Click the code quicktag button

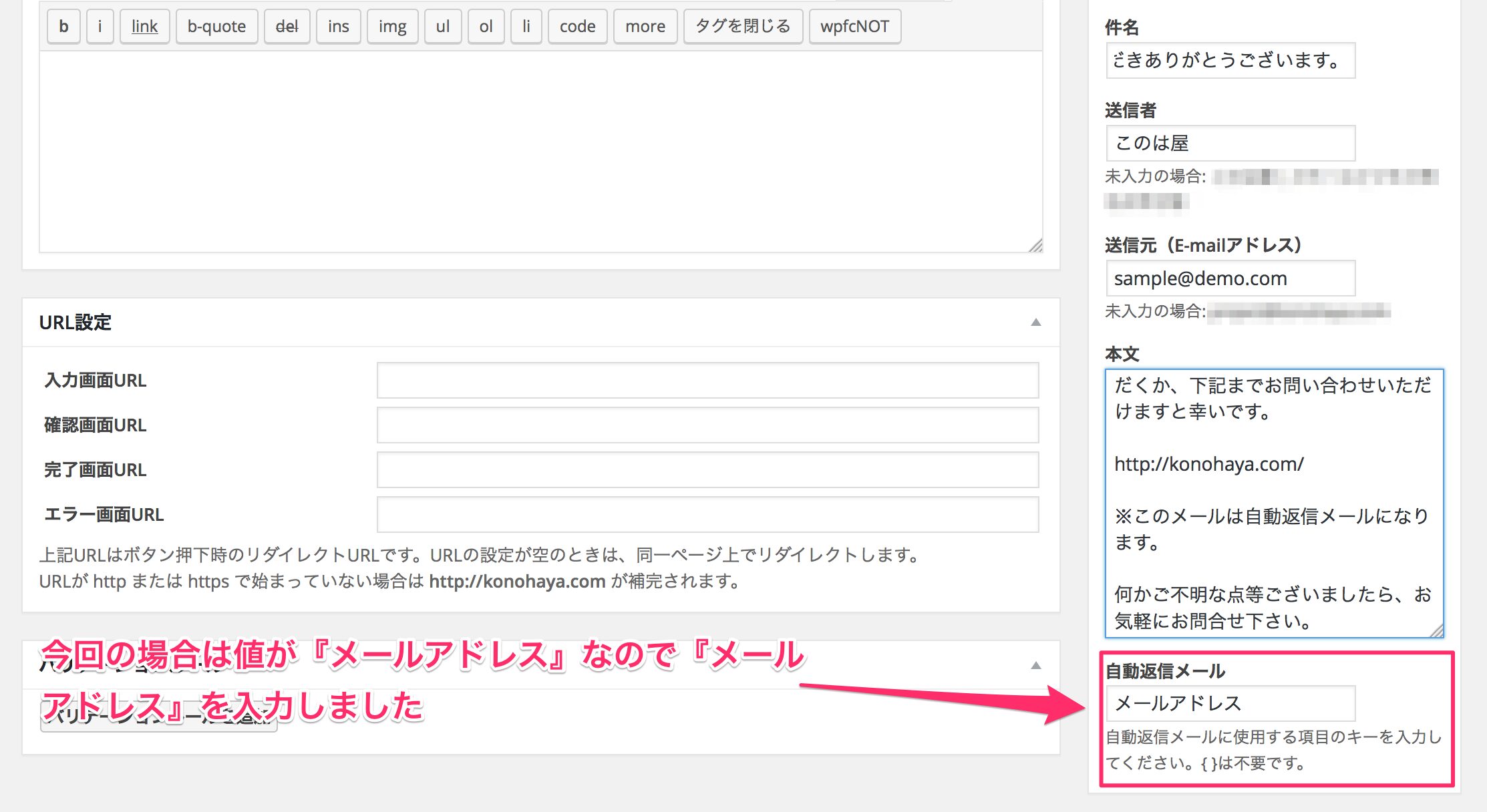[577, 26]
